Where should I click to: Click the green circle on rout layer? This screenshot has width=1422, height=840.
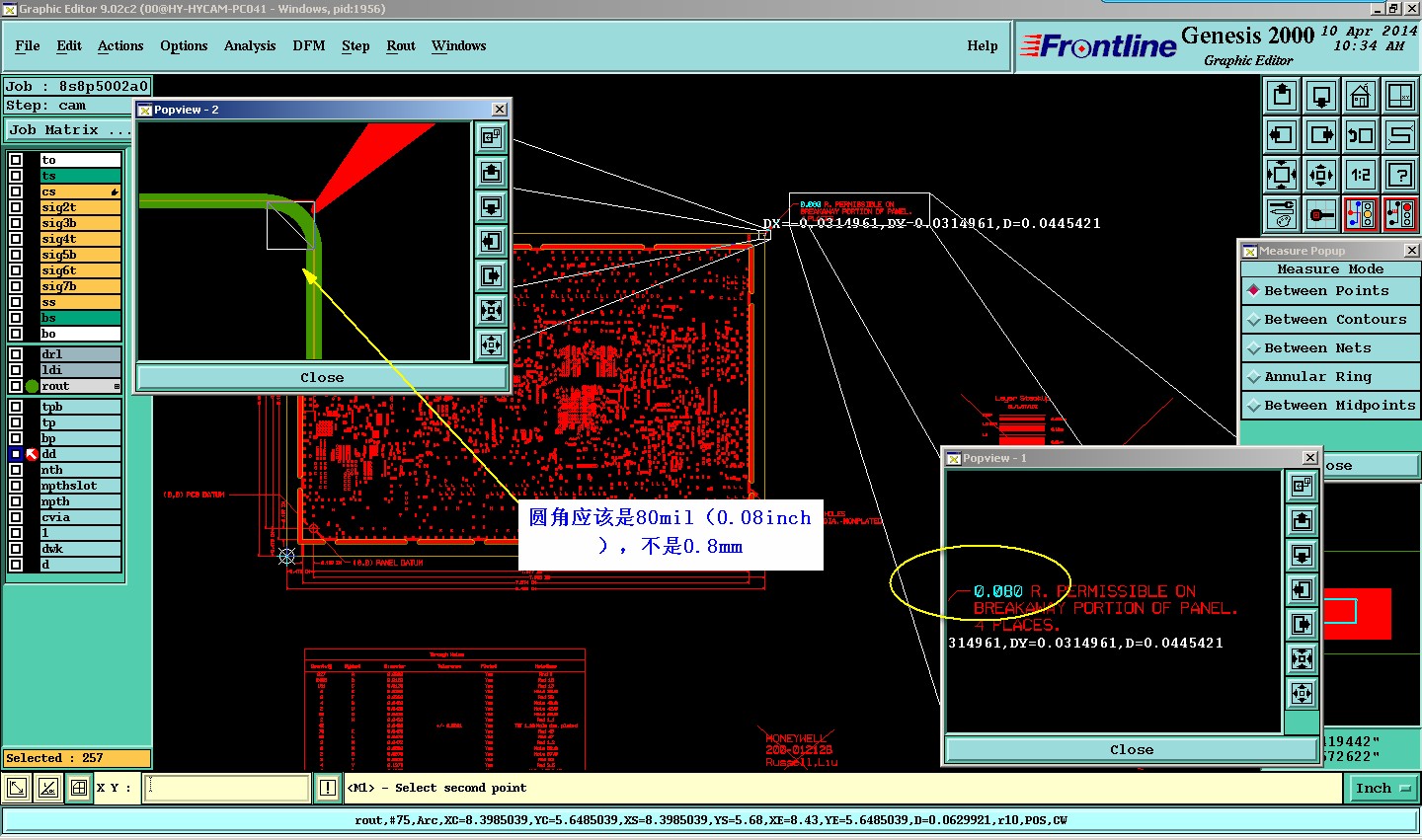click(x=32, y=386)
